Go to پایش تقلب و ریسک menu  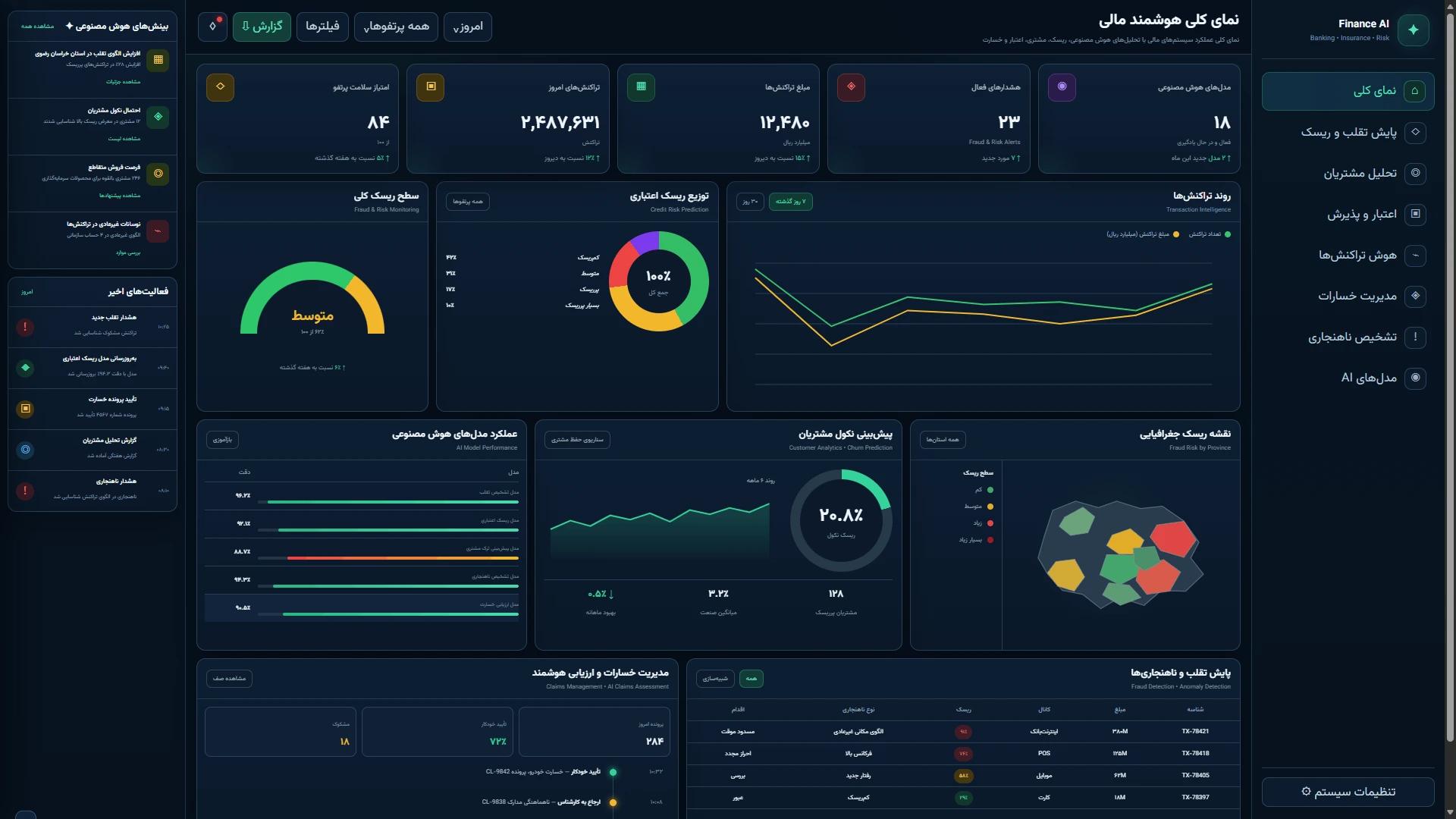pyautogui.click(x=1348, y=133)
